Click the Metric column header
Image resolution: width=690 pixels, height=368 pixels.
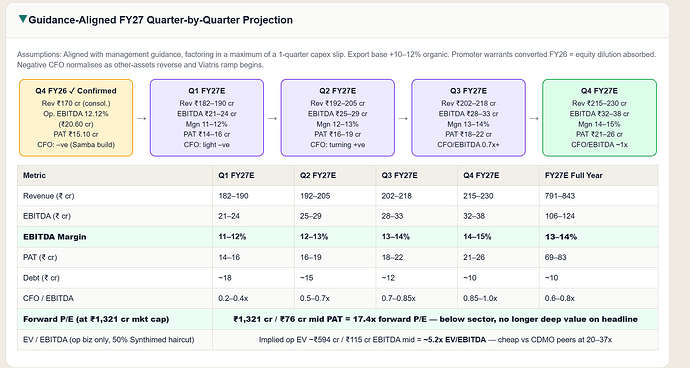(x=34, y=175)
